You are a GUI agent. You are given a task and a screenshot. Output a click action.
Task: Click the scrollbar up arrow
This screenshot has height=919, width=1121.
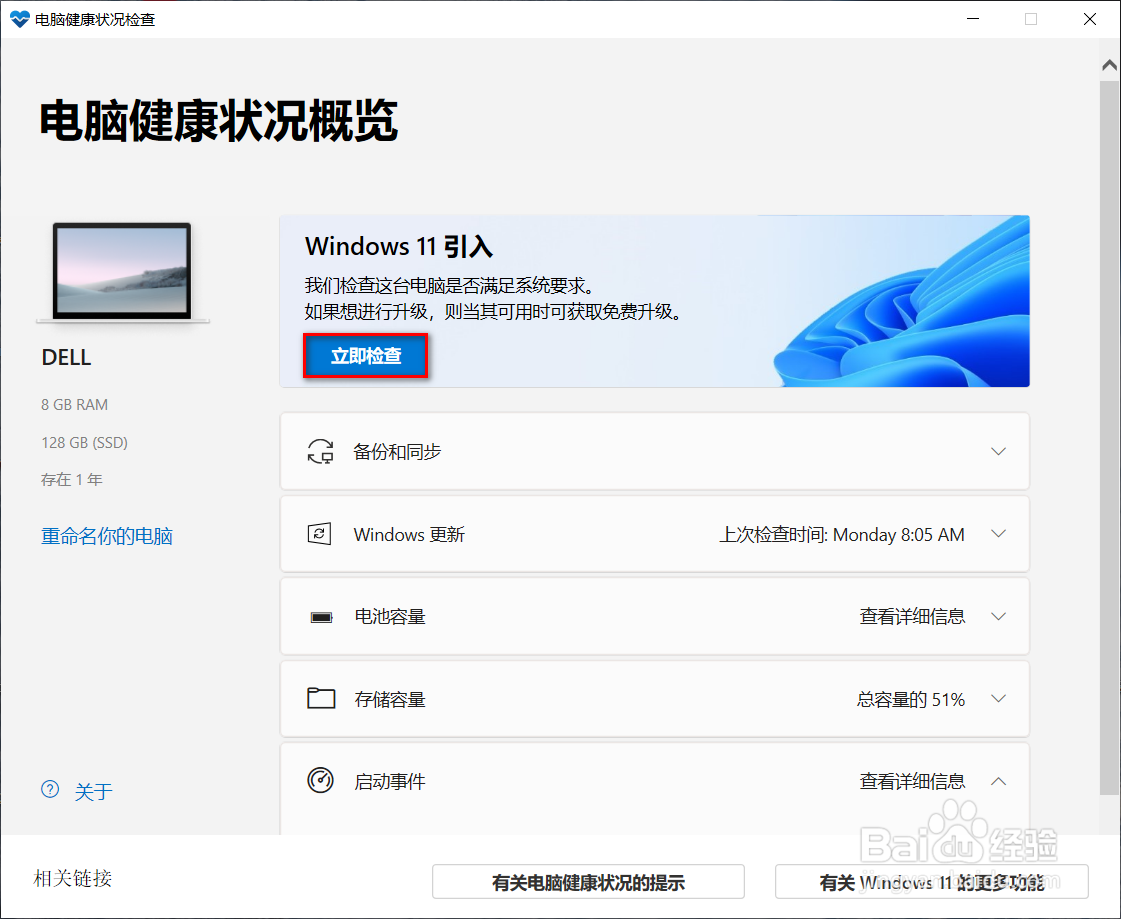pos(1110,65)
